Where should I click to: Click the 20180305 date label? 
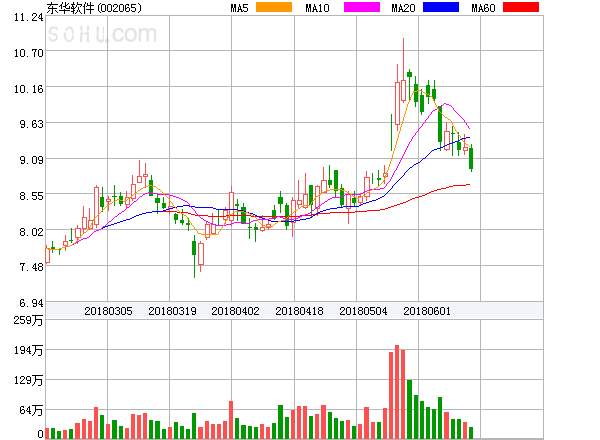[x=108, y=311]
